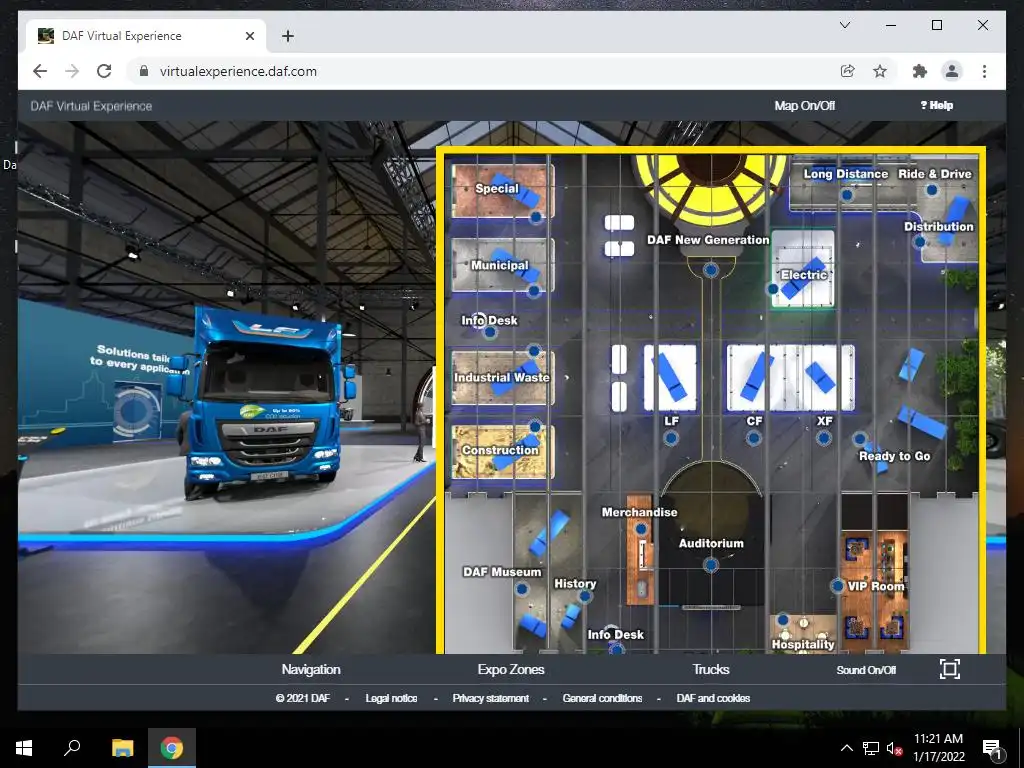
Task: Bookmark this page with the star icon
Action: pos(880,71)
